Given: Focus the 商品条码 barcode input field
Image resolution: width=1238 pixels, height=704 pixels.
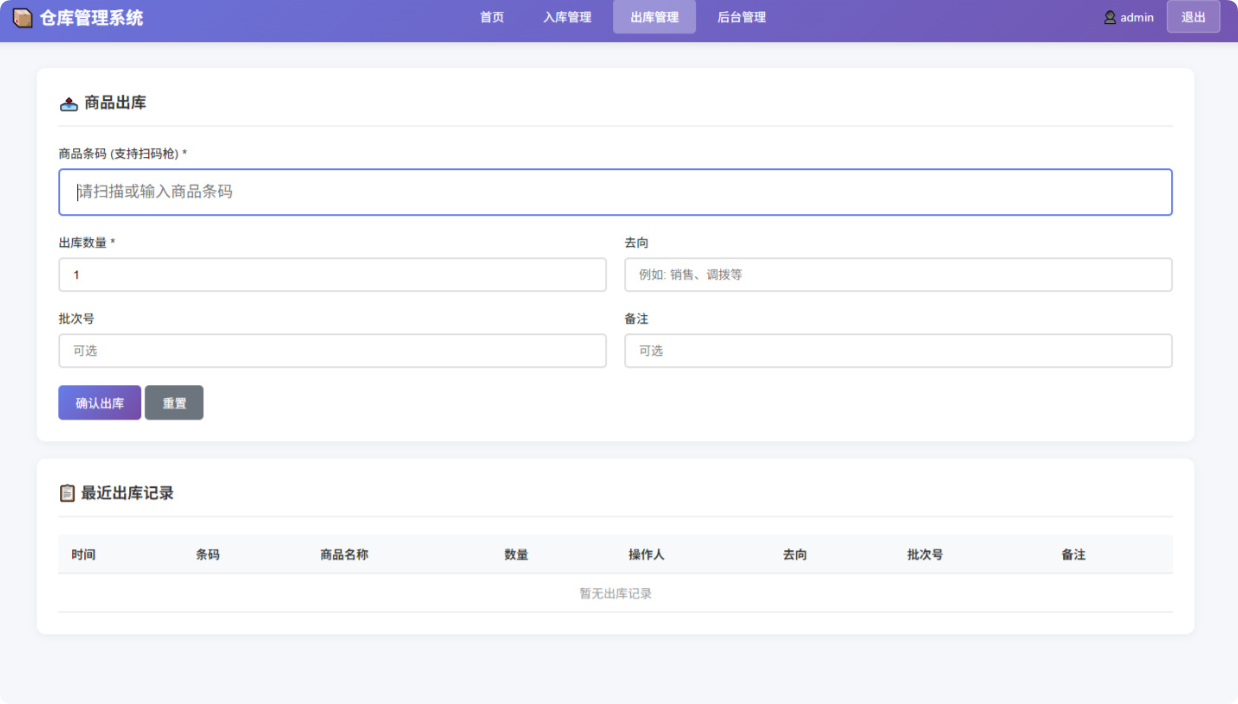Looking at the screenshot, I should 615,192.
